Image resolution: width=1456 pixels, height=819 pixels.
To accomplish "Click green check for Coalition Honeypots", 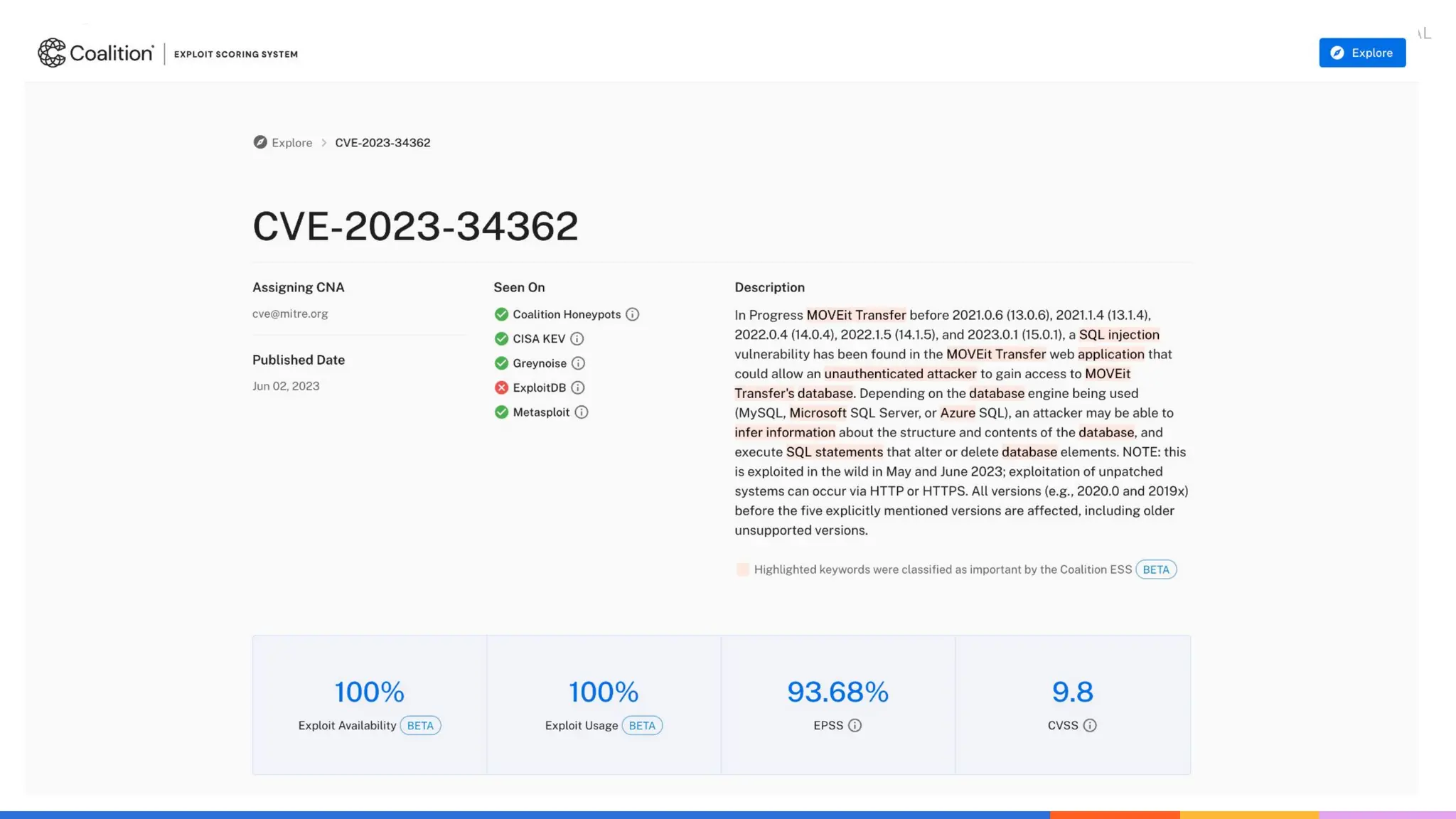I will pyautogui.click(x=501, y=314).
